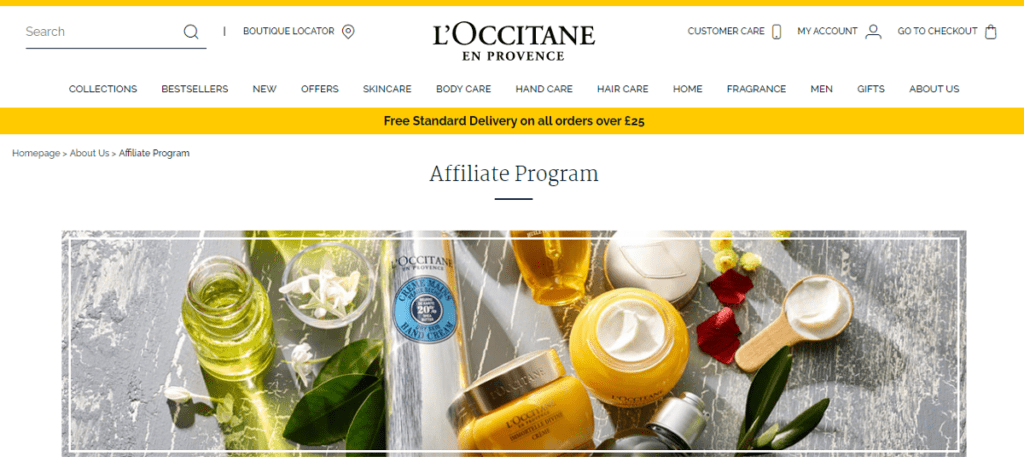
Task: Open the About Us navigation menu
Action: (x=934, y=89)
